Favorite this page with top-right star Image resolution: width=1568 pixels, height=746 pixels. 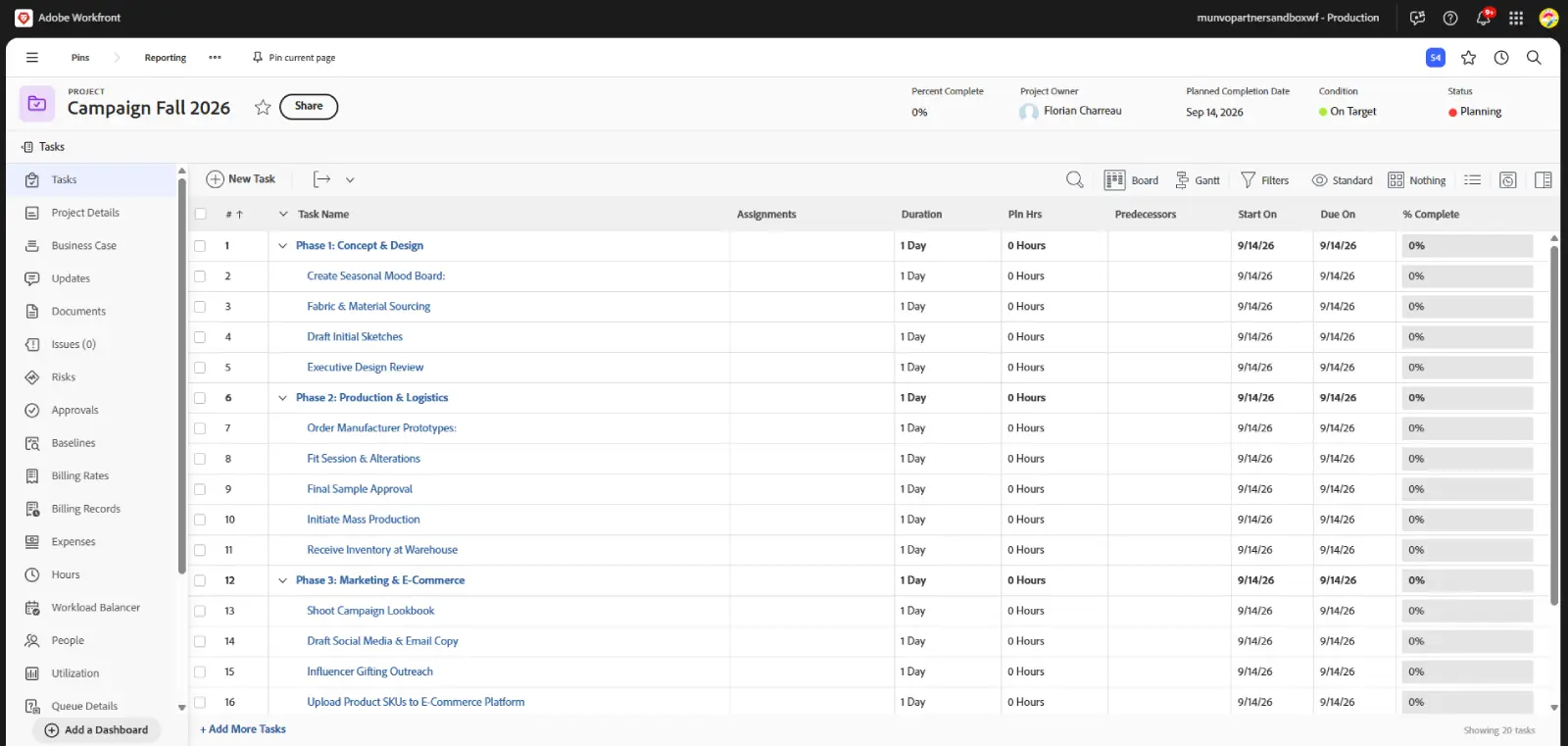pyautogui.click(x=1468, y=58)
